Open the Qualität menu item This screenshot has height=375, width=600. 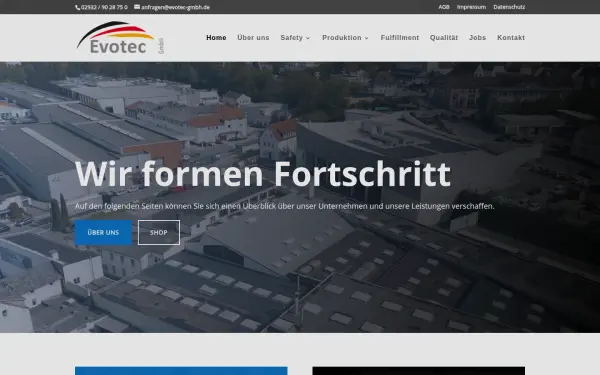444,38
